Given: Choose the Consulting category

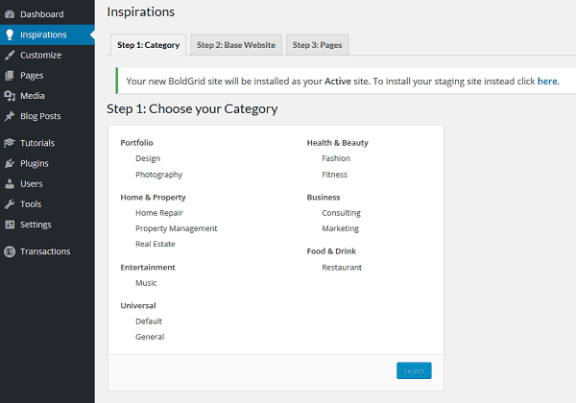Looking at the screenshot, I should click(x=341, y=213).
